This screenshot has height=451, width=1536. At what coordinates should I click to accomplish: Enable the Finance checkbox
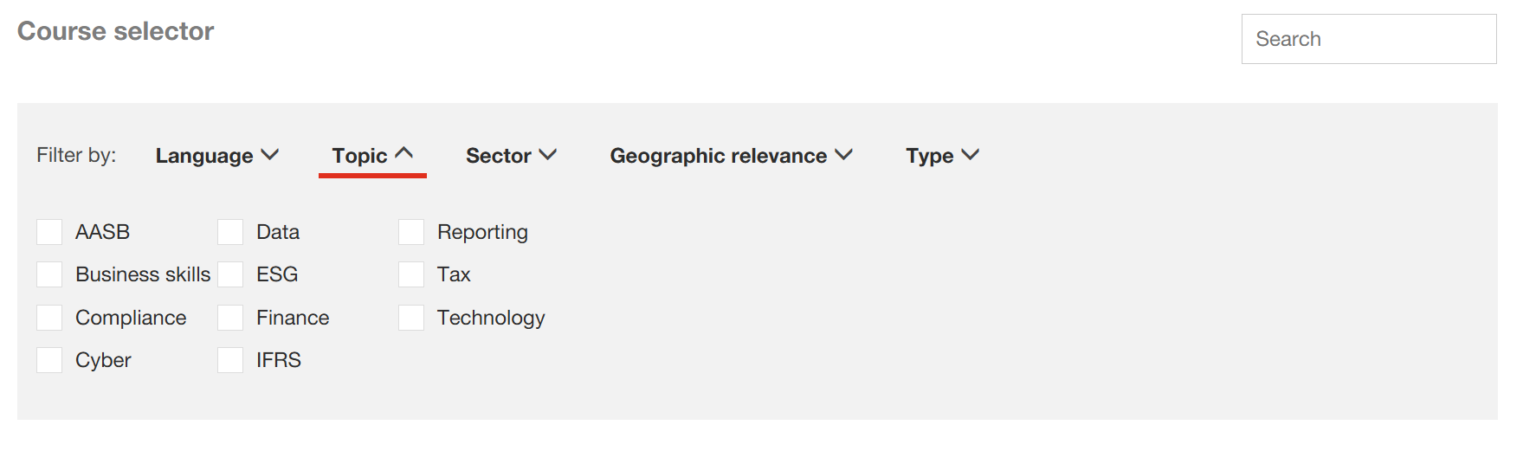click(230, 318)
